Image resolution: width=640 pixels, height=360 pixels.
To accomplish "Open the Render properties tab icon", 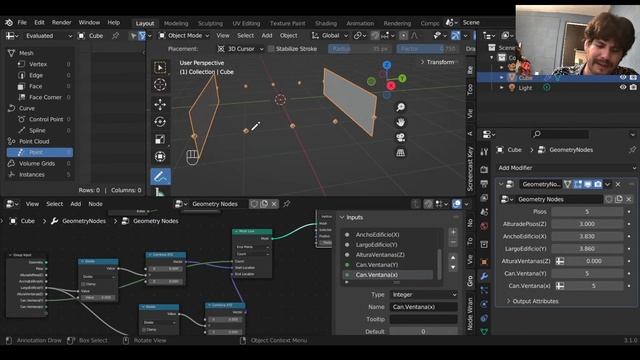I will 484,169.
